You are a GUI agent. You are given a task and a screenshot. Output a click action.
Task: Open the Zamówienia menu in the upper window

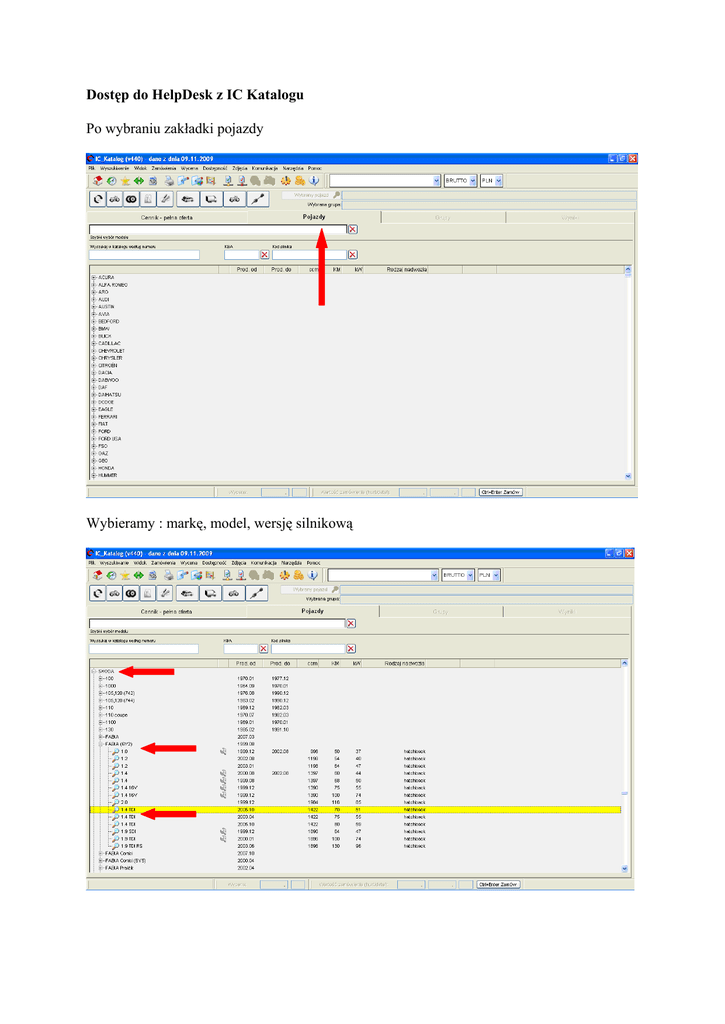point(164,168)
